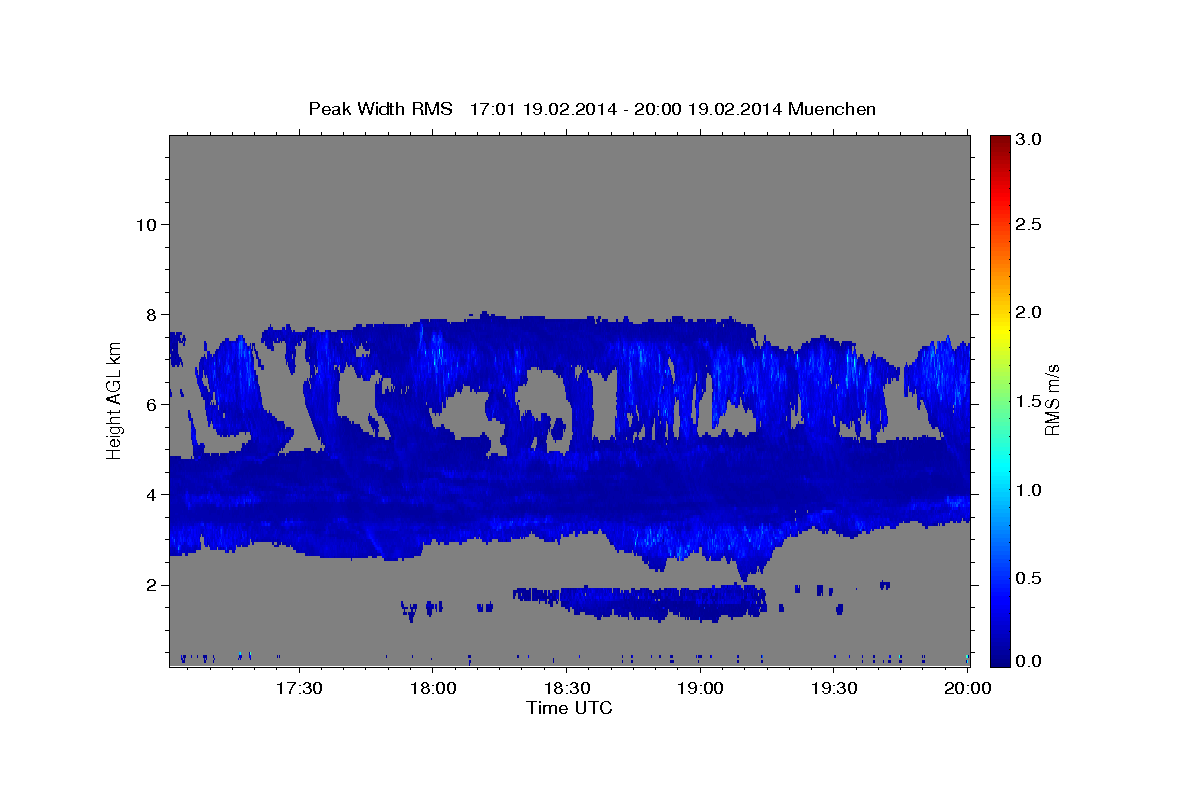Click the height axis label '2'

click(150, 584)
